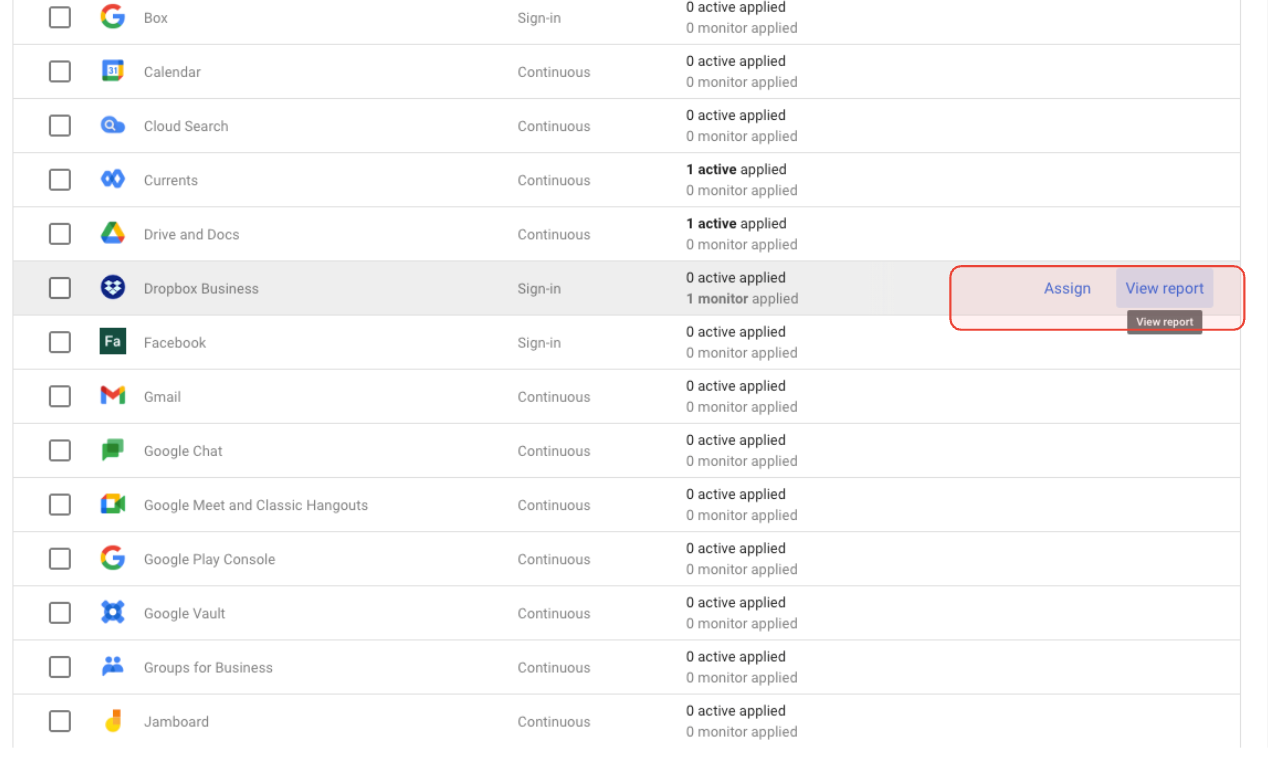This screenshot has height=762, width=1268.
Task: Click the Currents app icon
Action: click(113, 180)
